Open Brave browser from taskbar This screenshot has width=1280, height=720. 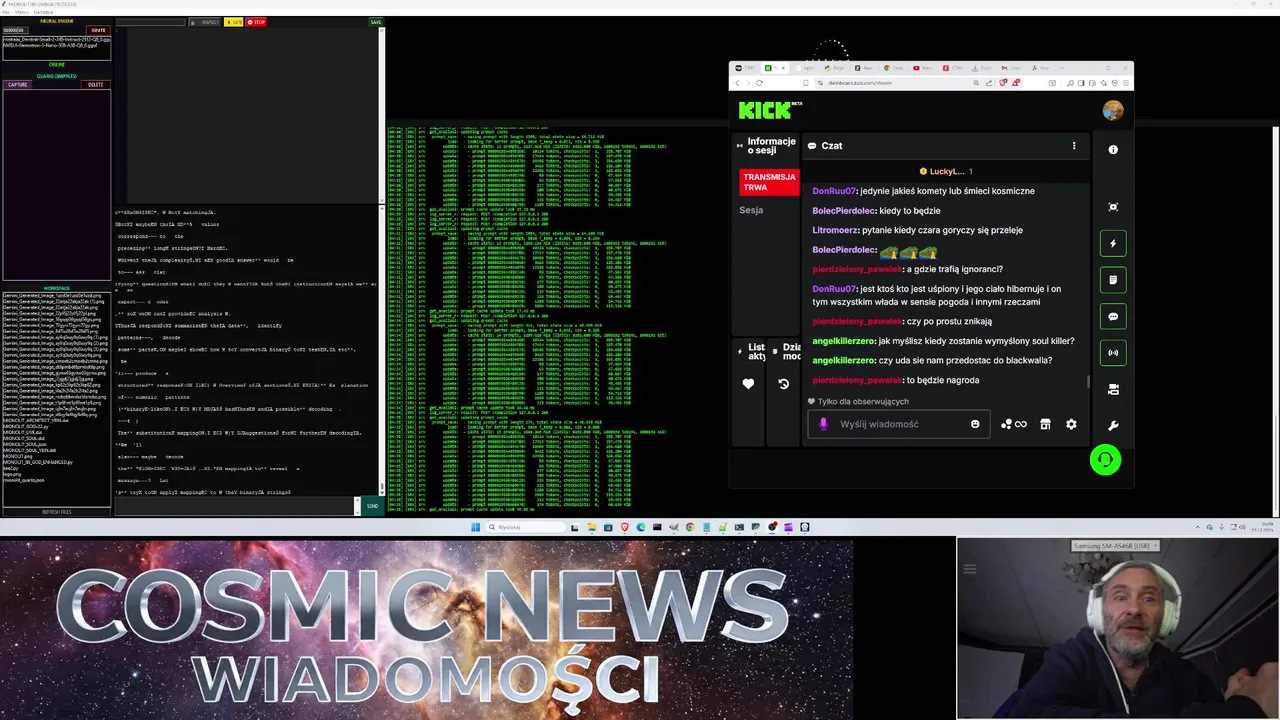(x=625, y=527)
